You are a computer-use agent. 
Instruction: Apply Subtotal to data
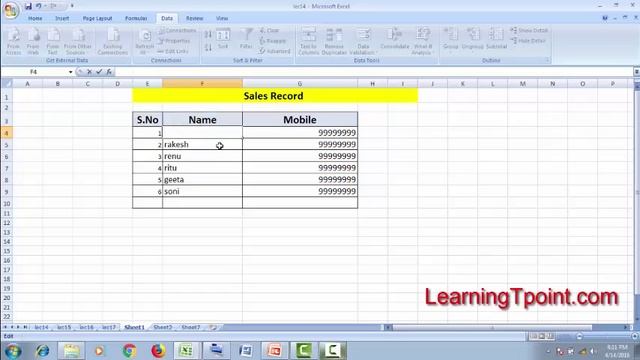click(x=496, y=39)
